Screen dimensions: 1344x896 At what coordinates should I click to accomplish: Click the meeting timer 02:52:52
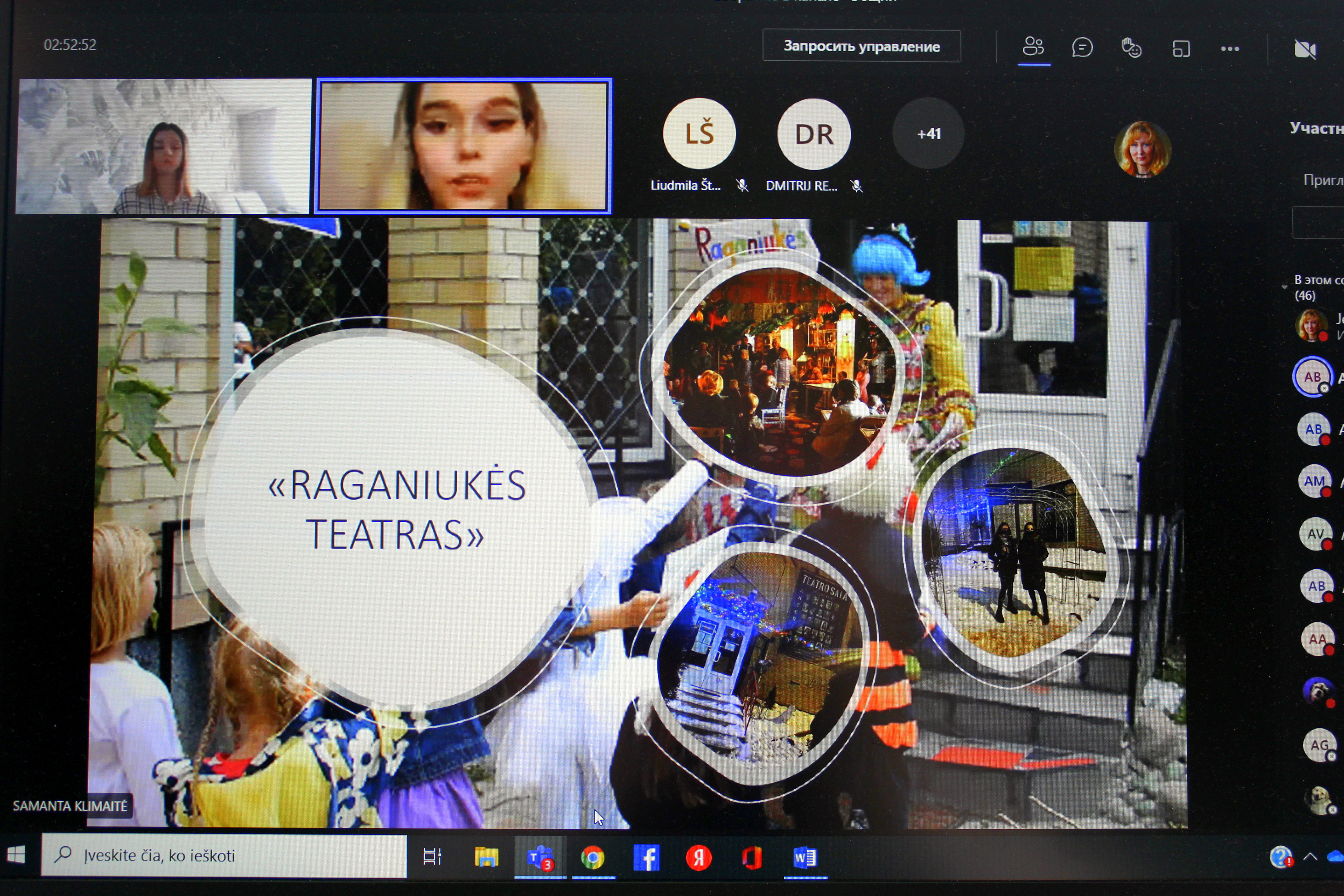pos(70,45)
